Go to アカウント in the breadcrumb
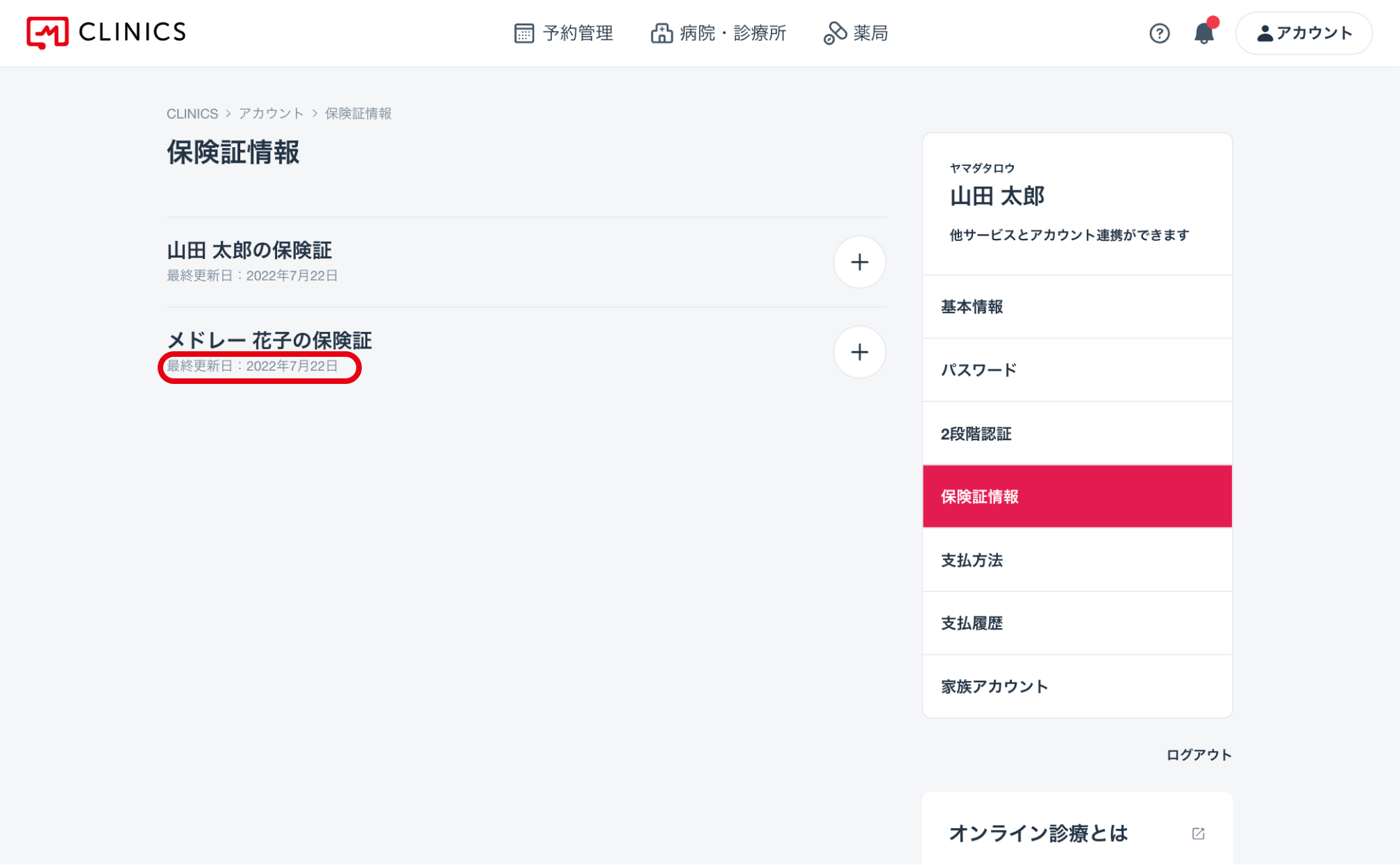The width and height of the screenshot is (1400, 865). click(x=271, y=113)
